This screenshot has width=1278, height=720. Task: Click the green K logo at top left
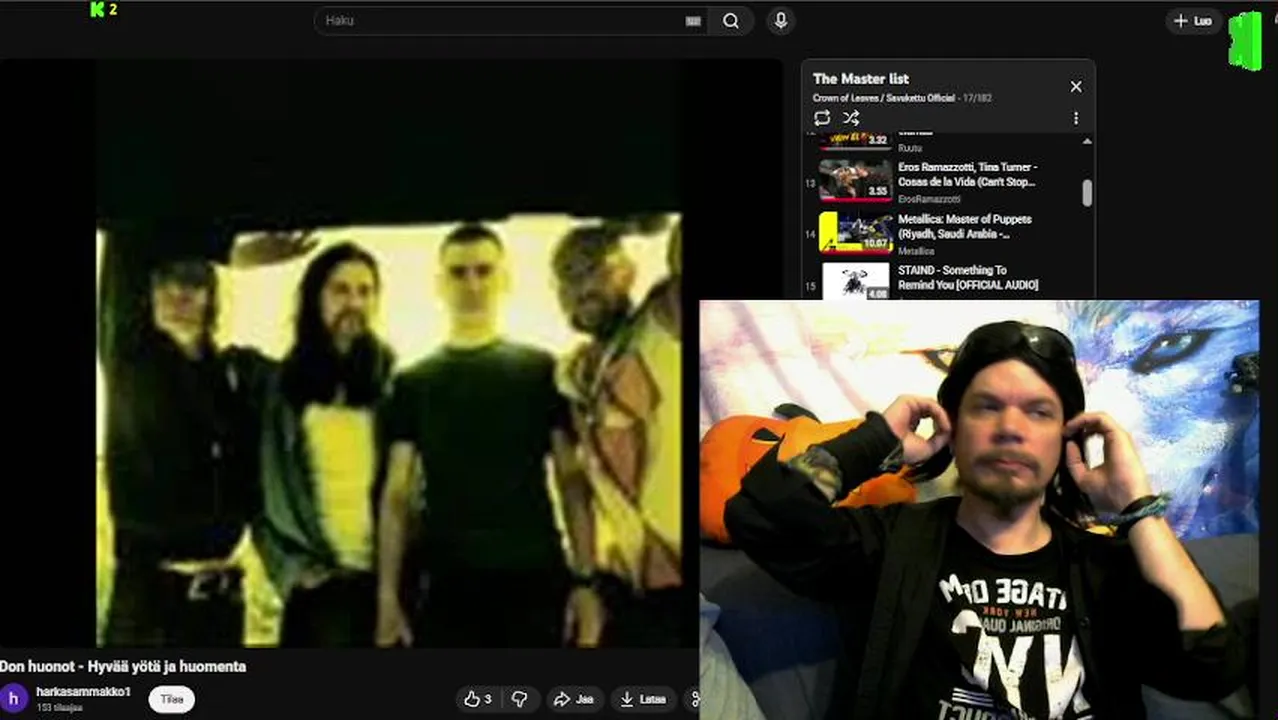[x=97, y=10]
